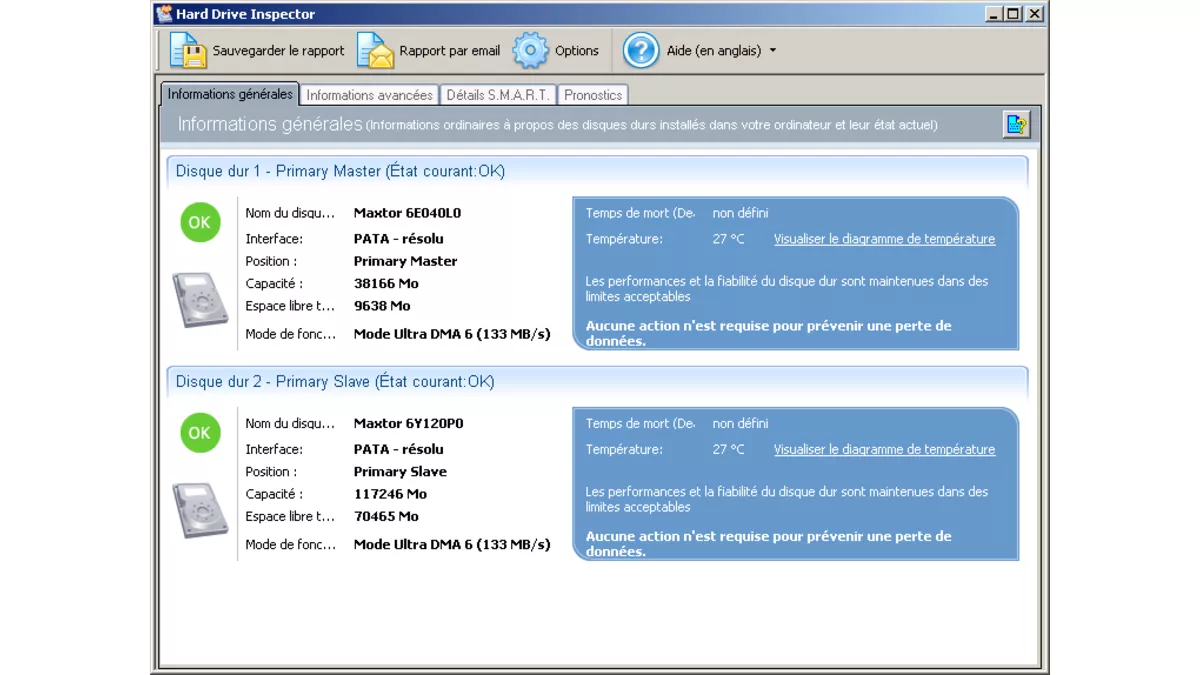The width and height of the screenshot is (1200, 675).
Task: Select the Pronostics tab
Action: [x=593, y=94]
